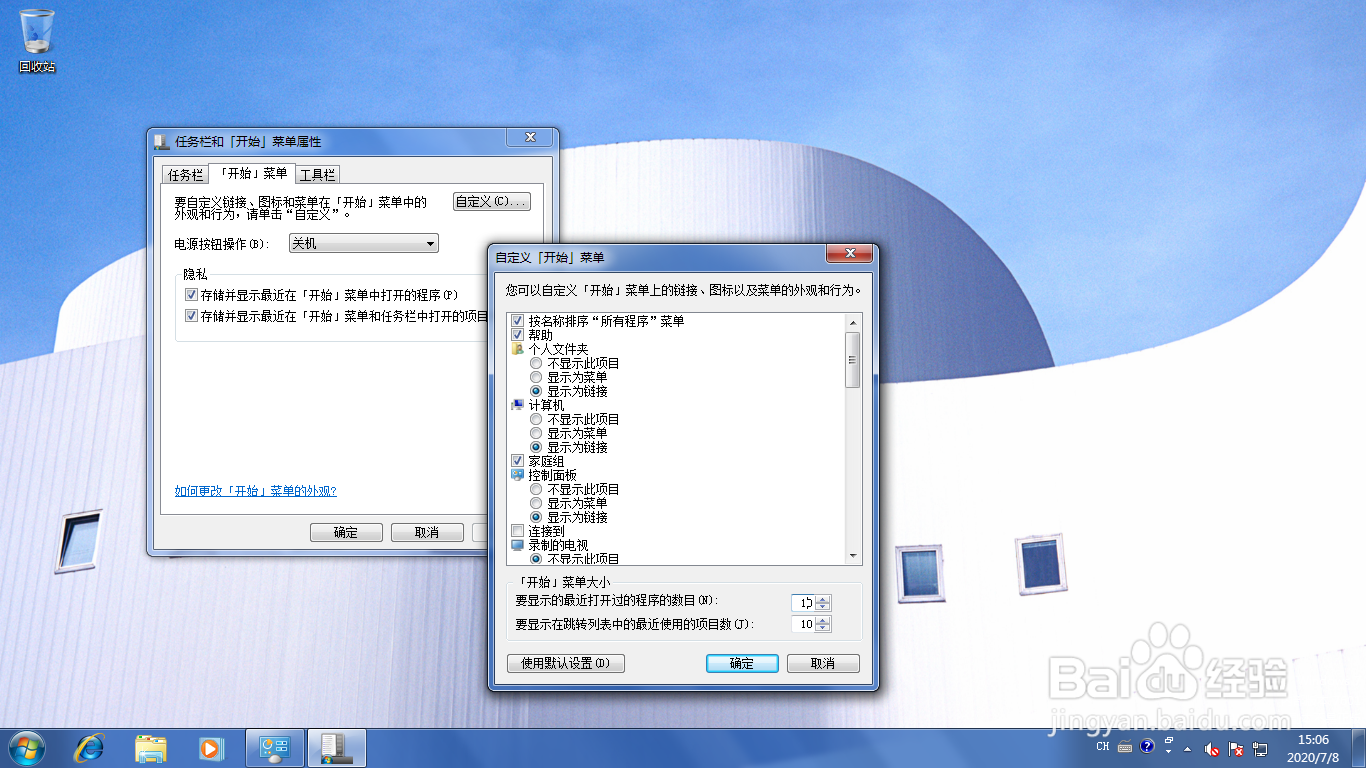Click 确定 in 任务栏 properties window
This screenshot has width=1366, height=768.
coord(346,532)
